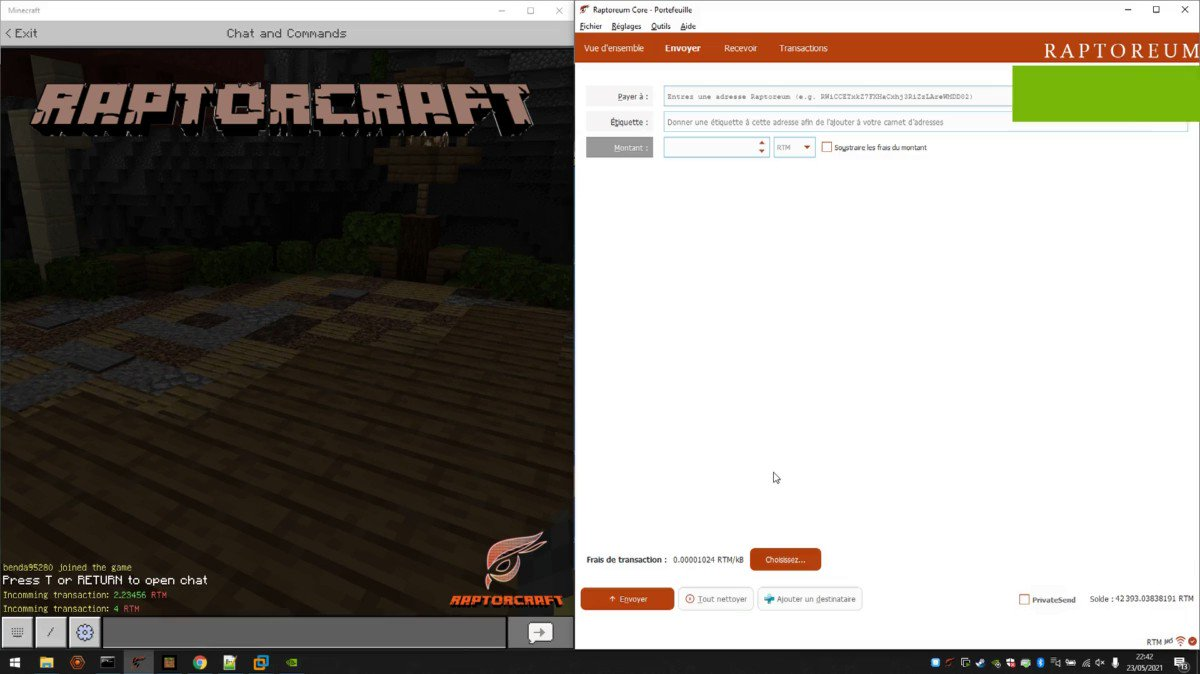Open Google Chrome from the taskbar
Image resolution: width=1200 pixels, height=674 pixels.
coord(200,662)
